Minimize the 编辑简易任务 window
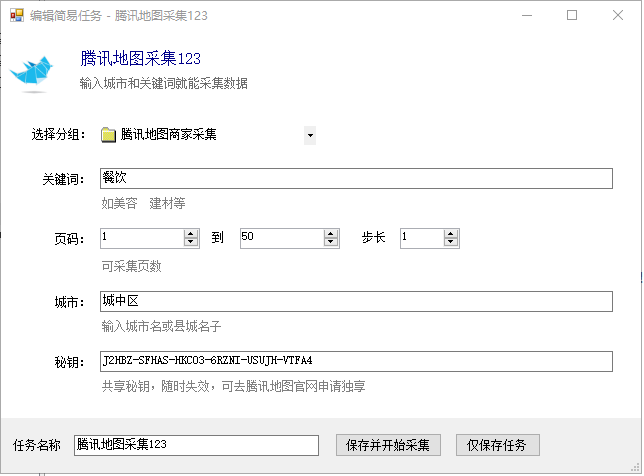The height and width of the screenshot is (476, 644). 527,16
